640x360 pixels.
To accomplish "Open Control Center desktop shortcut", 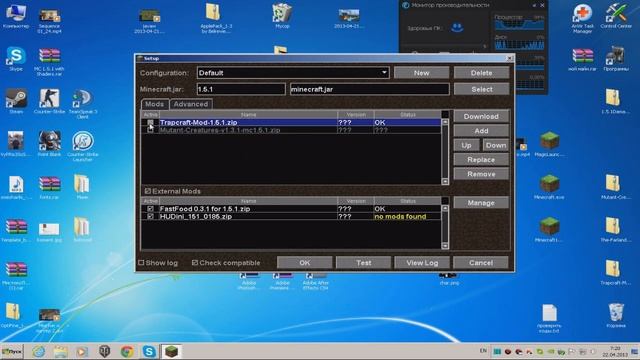I will point(616,16).
